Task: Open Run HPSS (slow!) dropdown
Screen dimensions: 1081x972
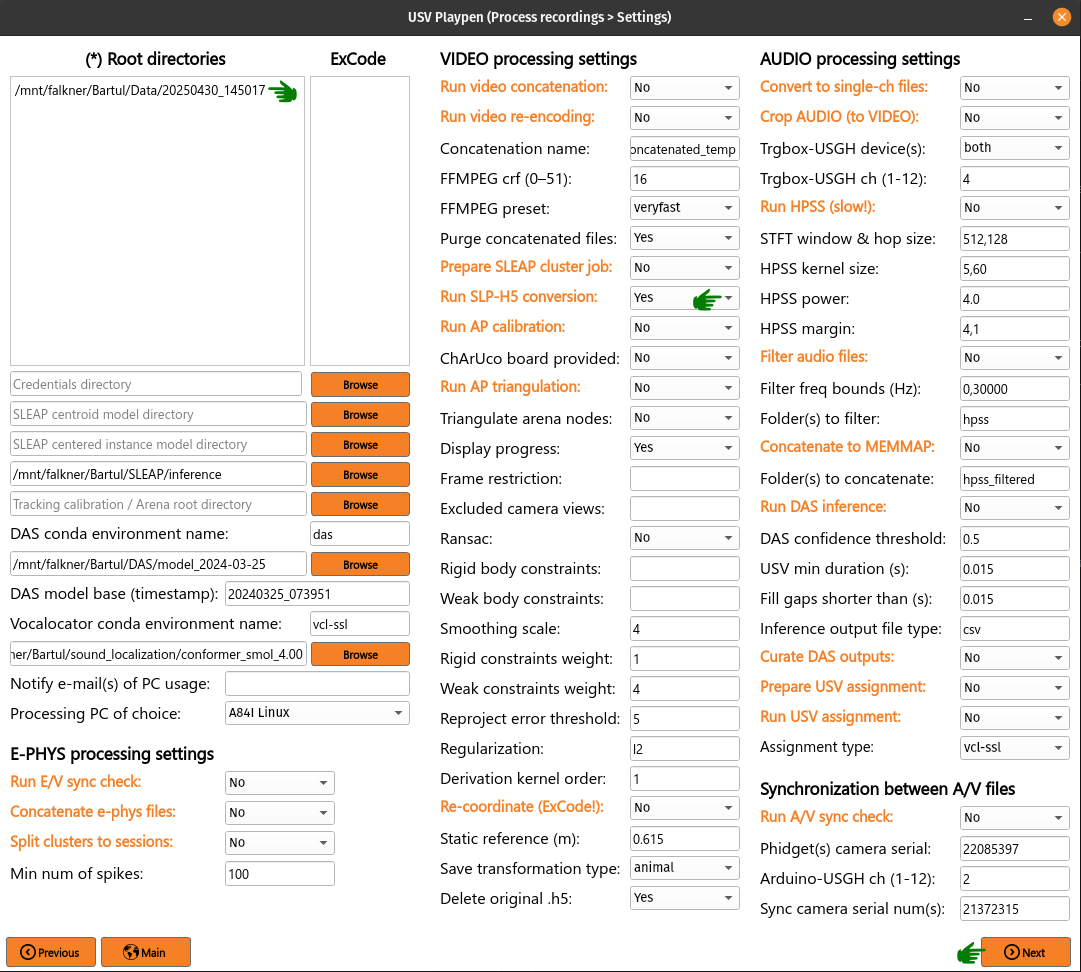Action: coord(1014,207)
